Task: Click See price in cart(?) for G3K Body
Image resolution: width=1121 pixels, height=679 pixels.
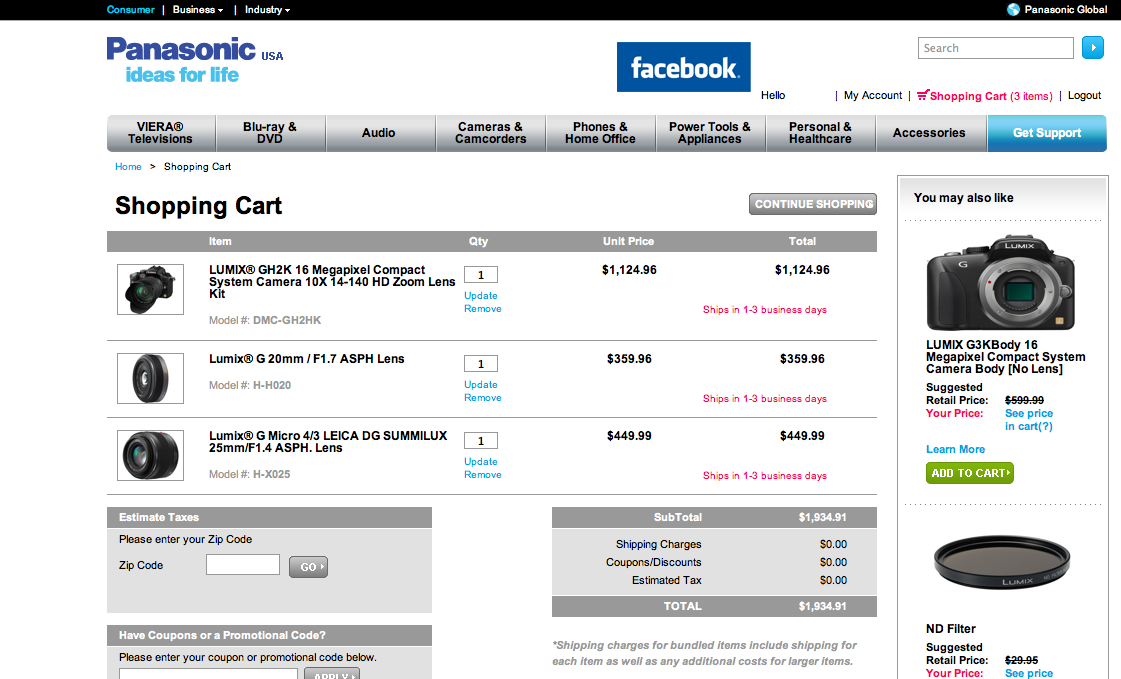Action: point(1029,420)
